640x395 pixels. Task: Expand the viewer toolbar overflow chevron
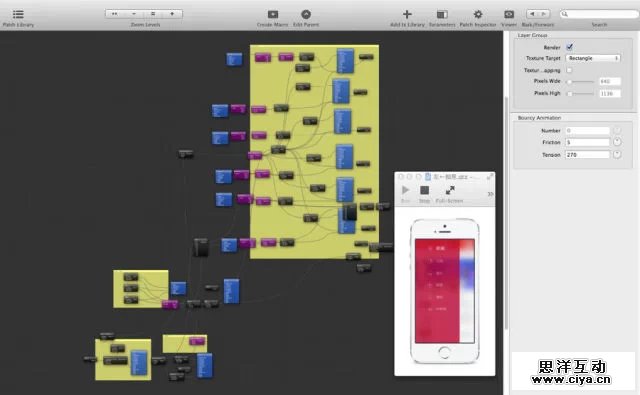click(490, 194)
